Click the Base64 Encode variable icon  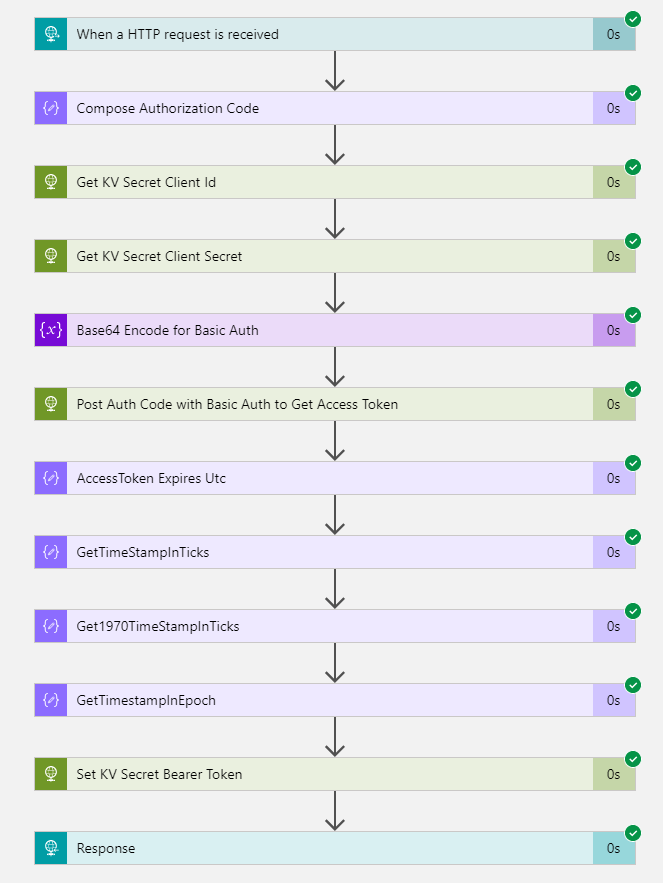coord(51,330)
